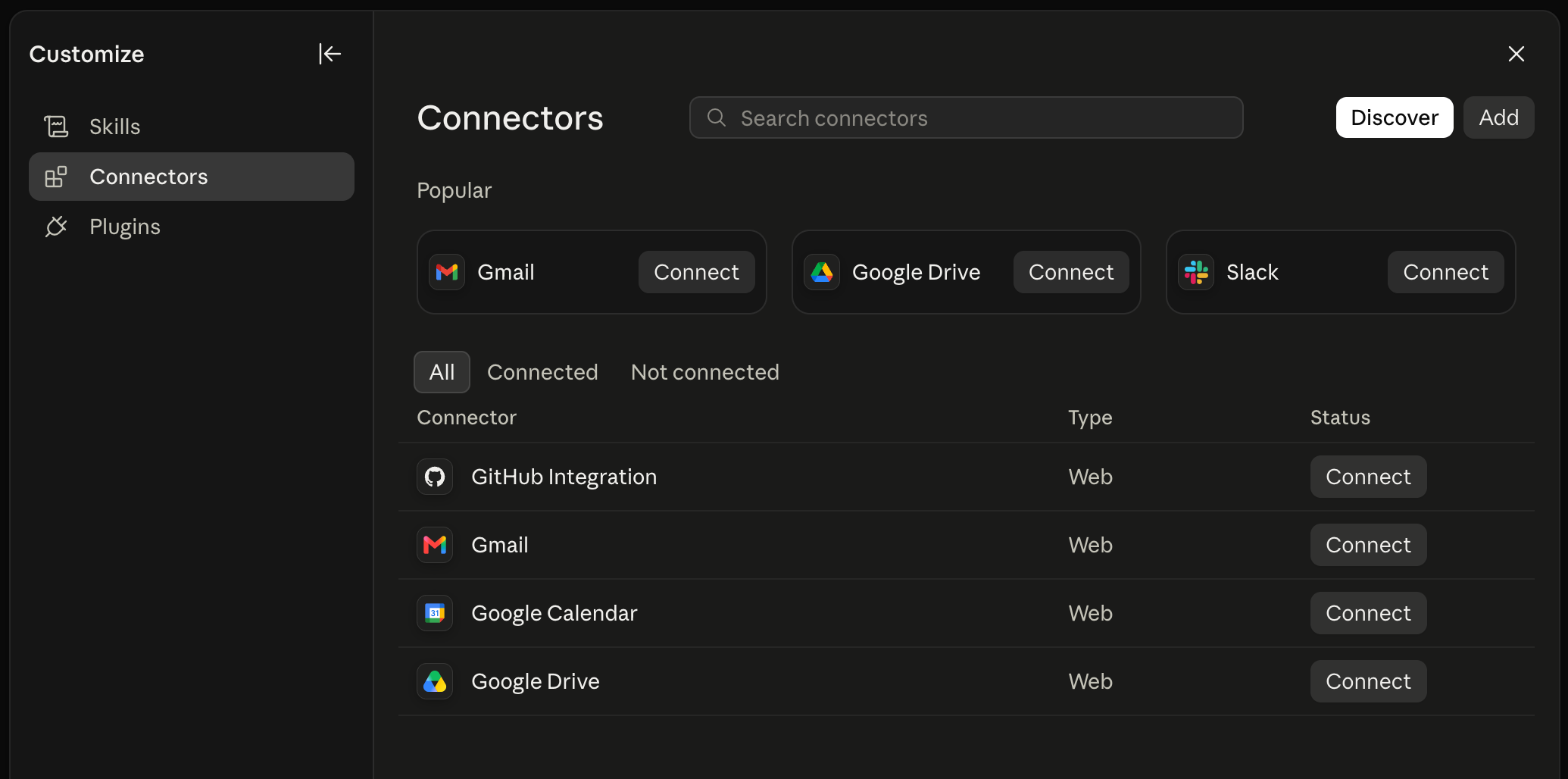Screen dimensions: 1568x779
Task: Collapse the Customize sidebar panel
Action: tap(330, 54)
